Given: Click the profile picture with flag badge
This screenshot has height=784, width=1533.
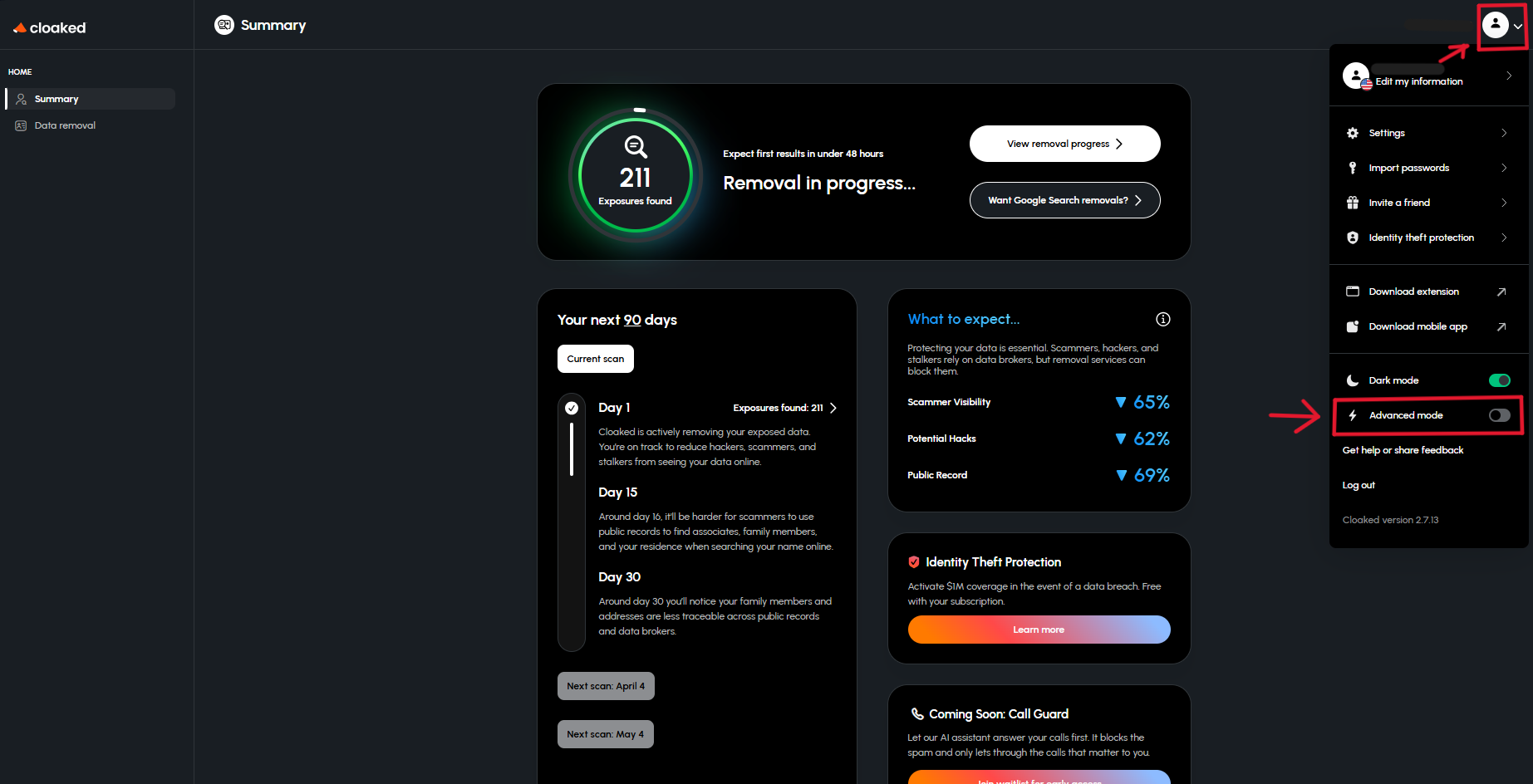Looking at the screenshot, I should (x=1357, y=76).
